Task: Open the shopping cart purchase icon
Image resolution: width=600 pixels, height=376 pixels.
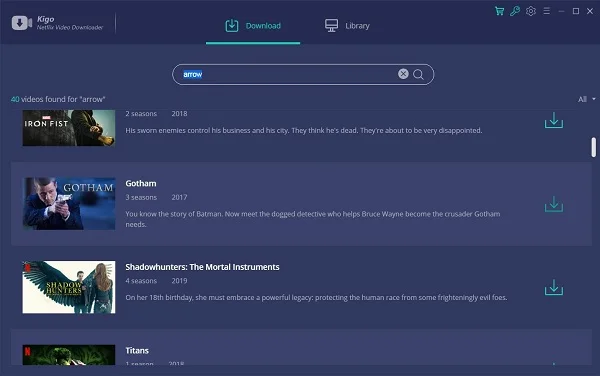Action: [x=499, y=11]
